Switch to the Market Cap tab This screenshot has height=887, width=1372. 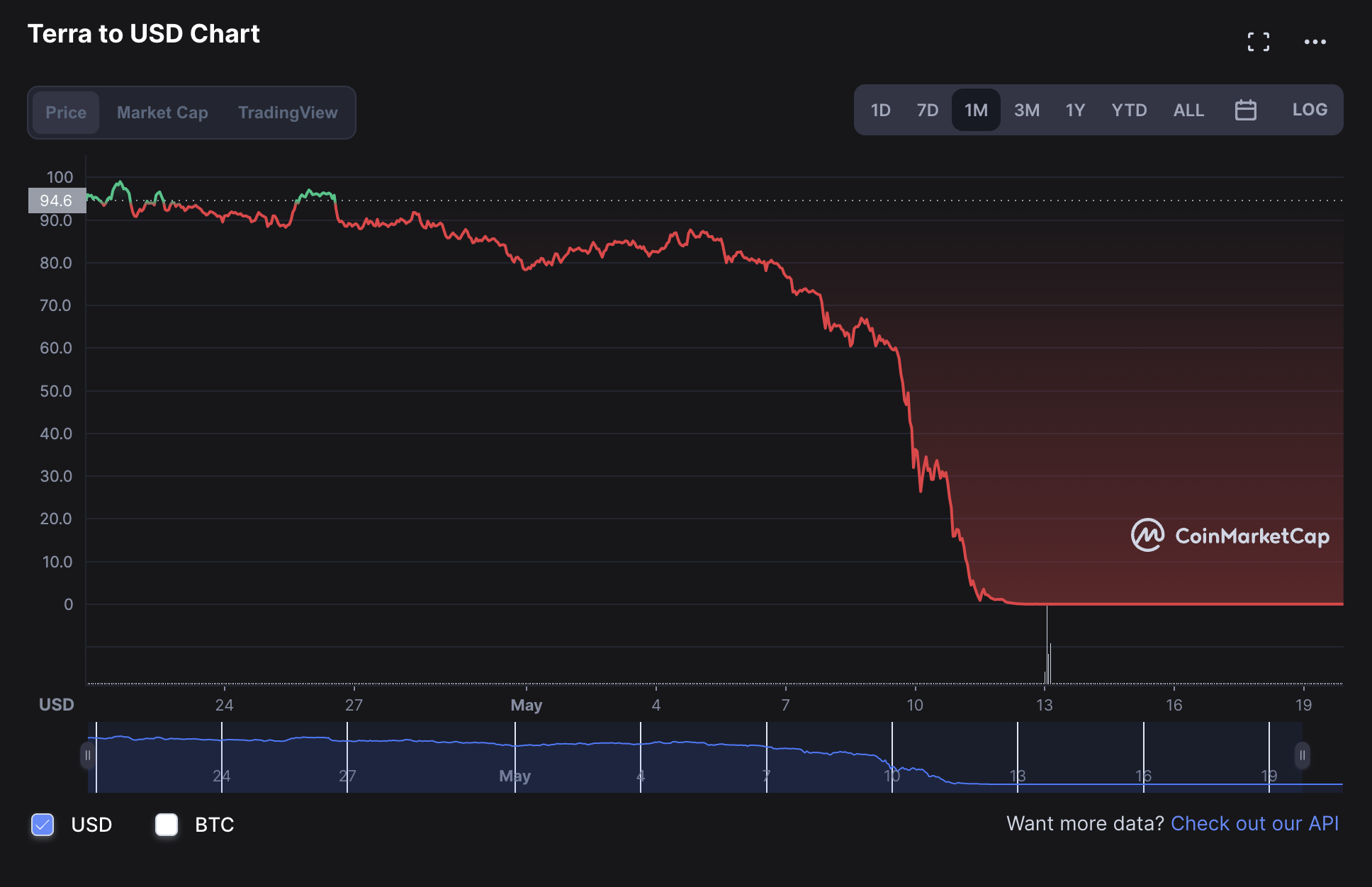[162, 113]
